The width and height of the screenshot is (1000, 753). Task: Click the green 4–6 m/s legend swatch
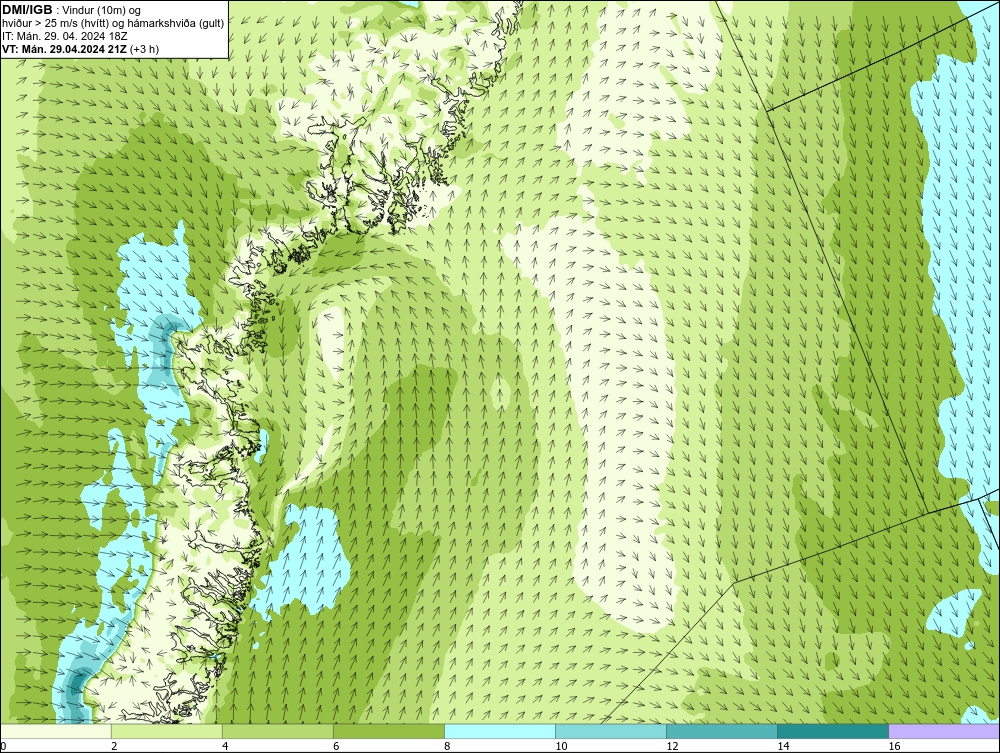(x=277, y=731)
